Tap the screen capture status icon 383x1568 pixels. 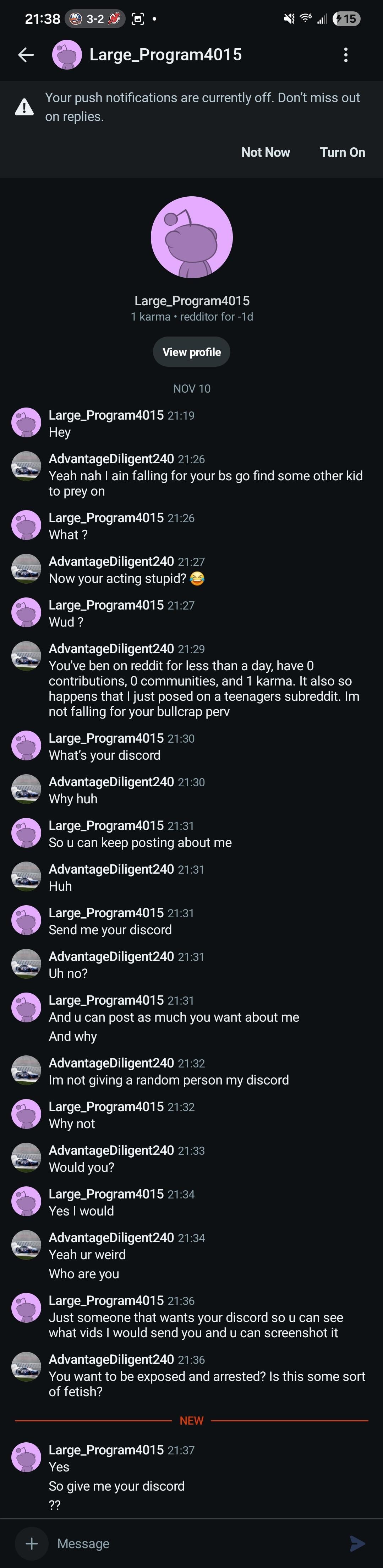coord(138,19)
